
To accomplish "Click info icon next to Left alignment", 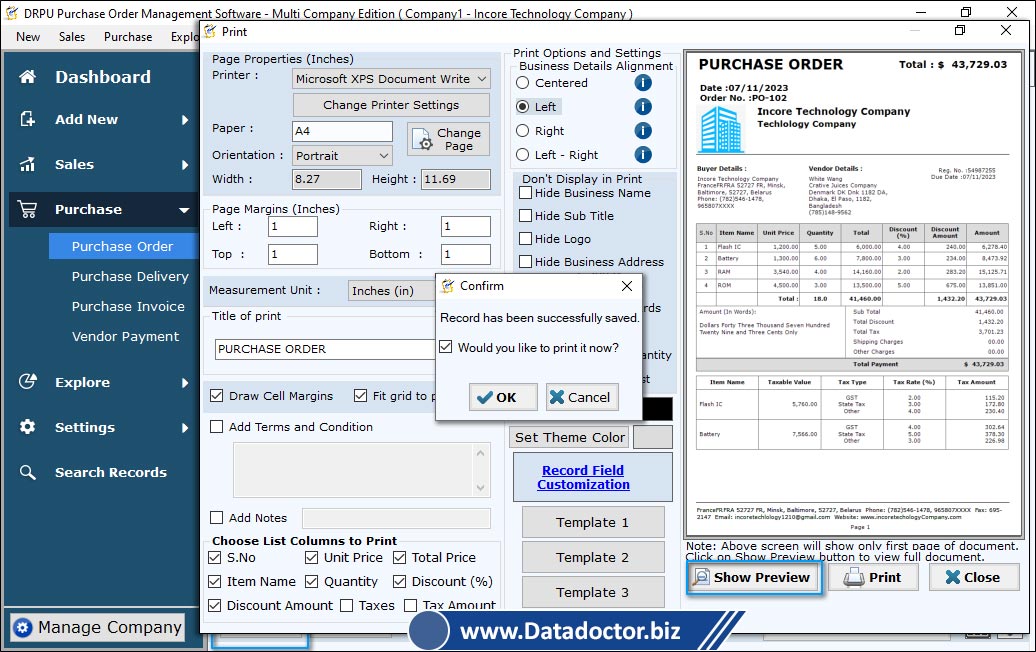I will pyautogui.click(x=643, y=106).
